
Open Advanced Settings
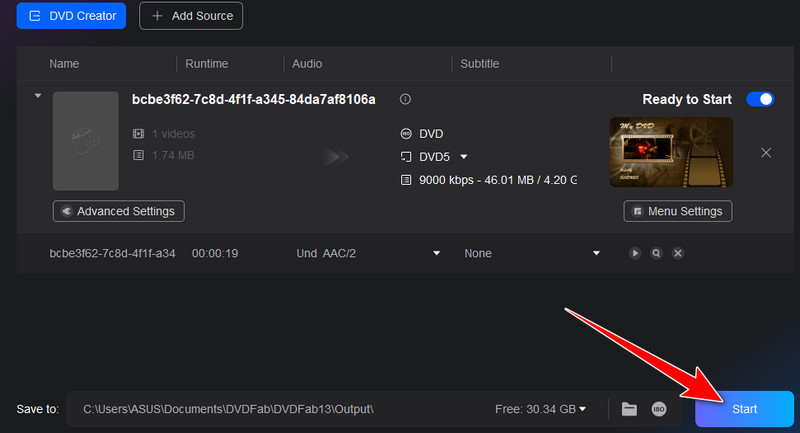[x=118, y=211]
